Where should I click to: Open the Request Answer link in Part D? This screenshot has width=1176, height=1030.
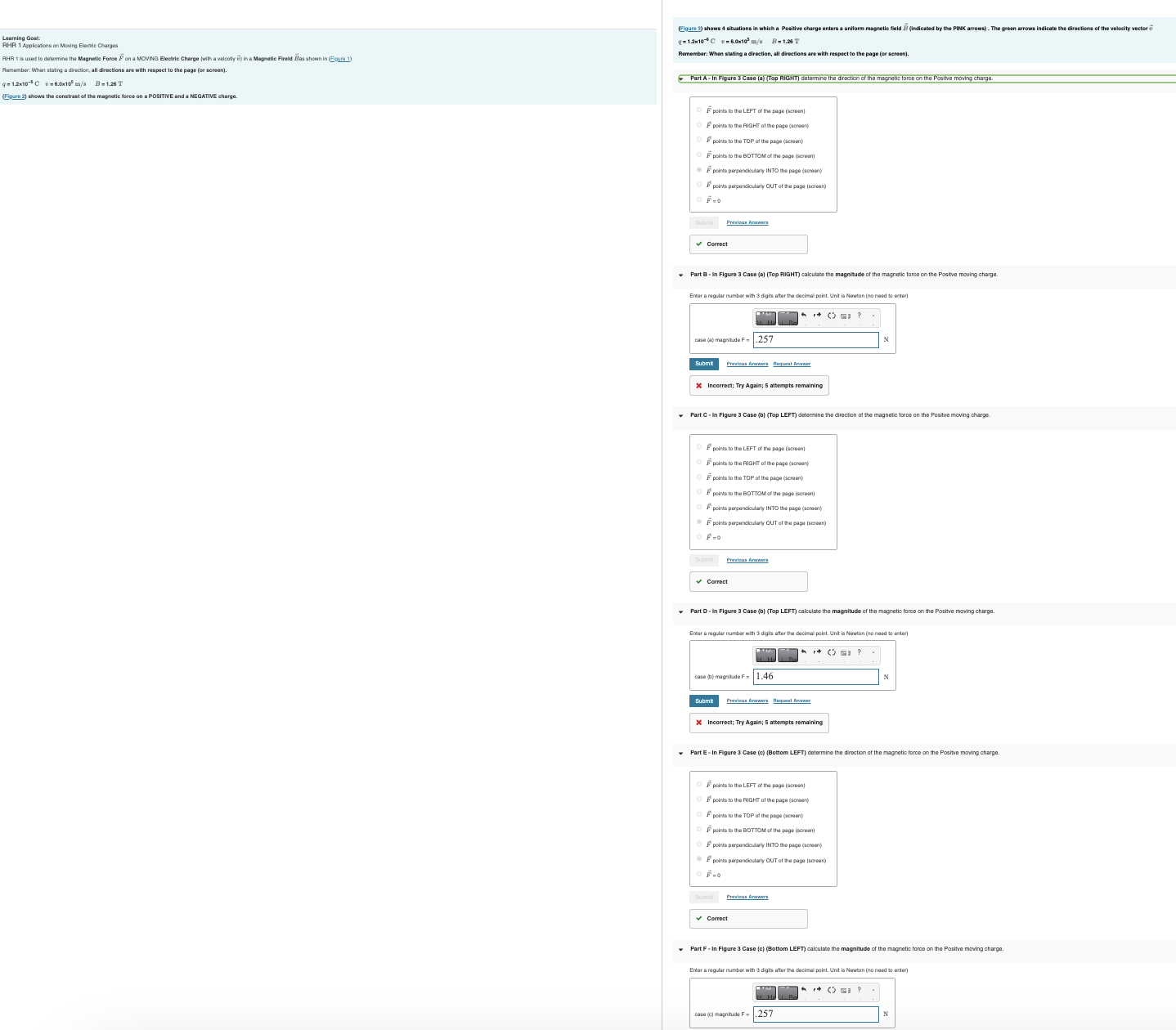tap(791, 701)
